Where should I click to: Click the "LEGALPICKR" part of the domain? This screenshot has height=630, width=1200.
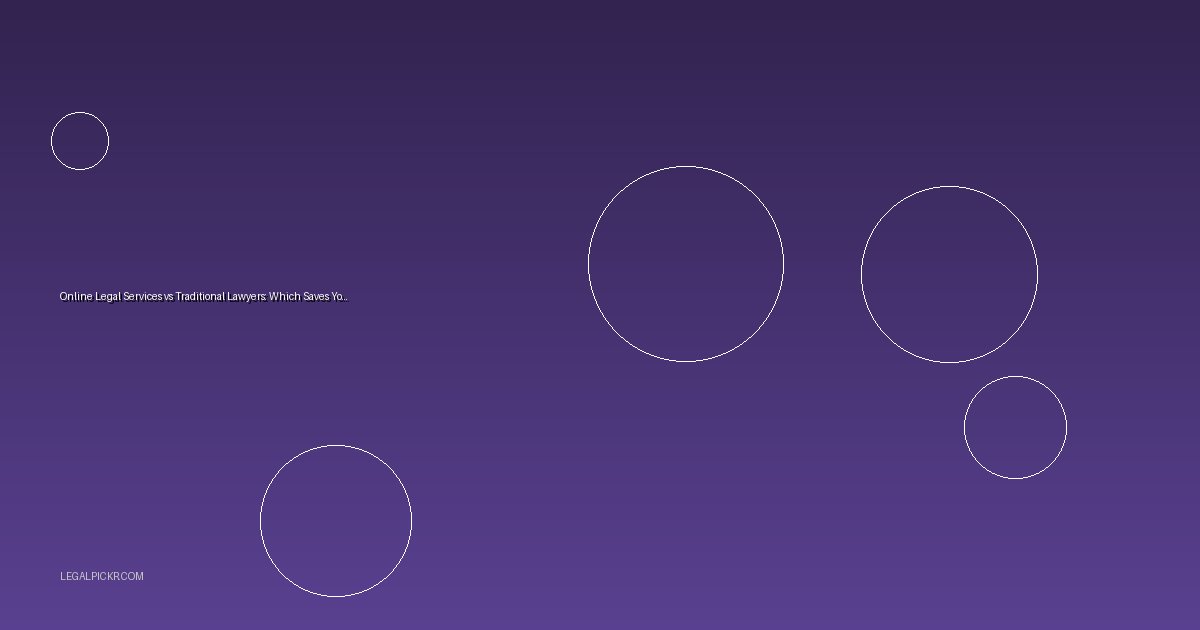tap(89, 576)
